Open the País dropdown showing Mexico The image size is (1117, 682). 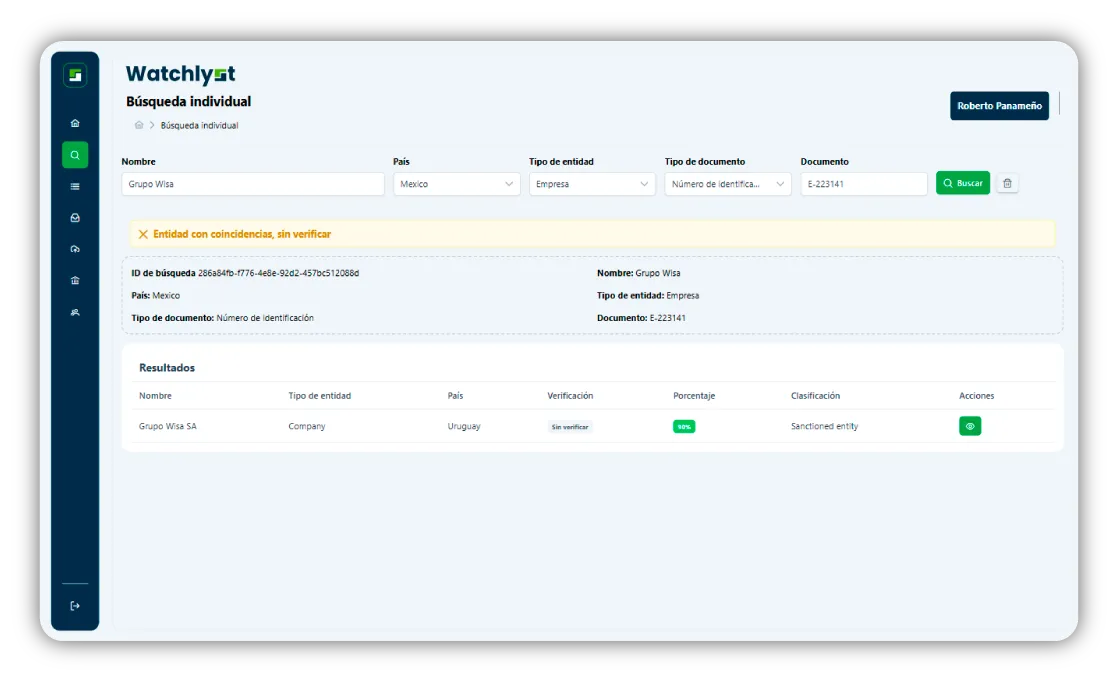(456, 183)
